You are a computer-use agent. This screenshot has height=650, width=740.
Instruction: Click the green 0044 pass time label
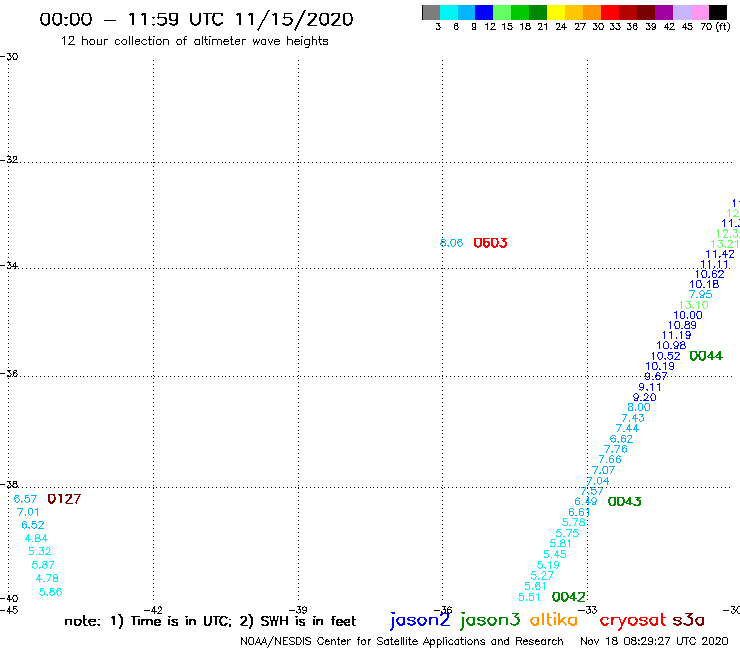click(706, 356)
